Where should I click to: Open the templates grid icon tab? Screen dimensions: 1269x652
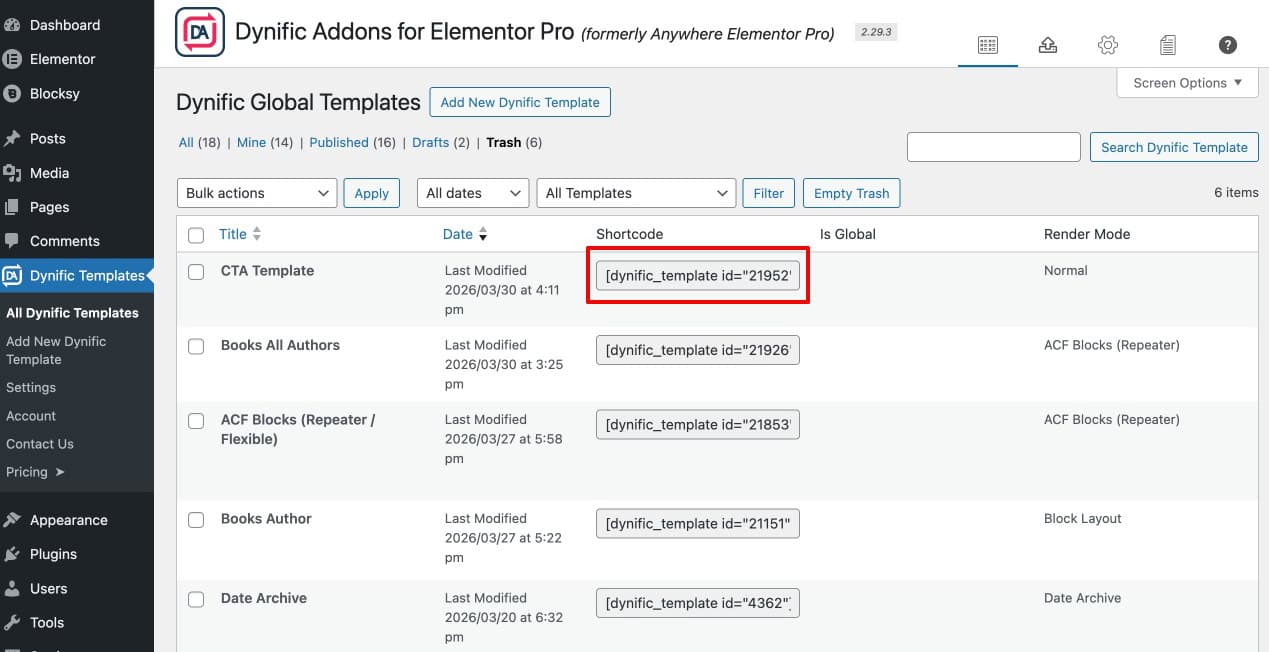(988, 45)
